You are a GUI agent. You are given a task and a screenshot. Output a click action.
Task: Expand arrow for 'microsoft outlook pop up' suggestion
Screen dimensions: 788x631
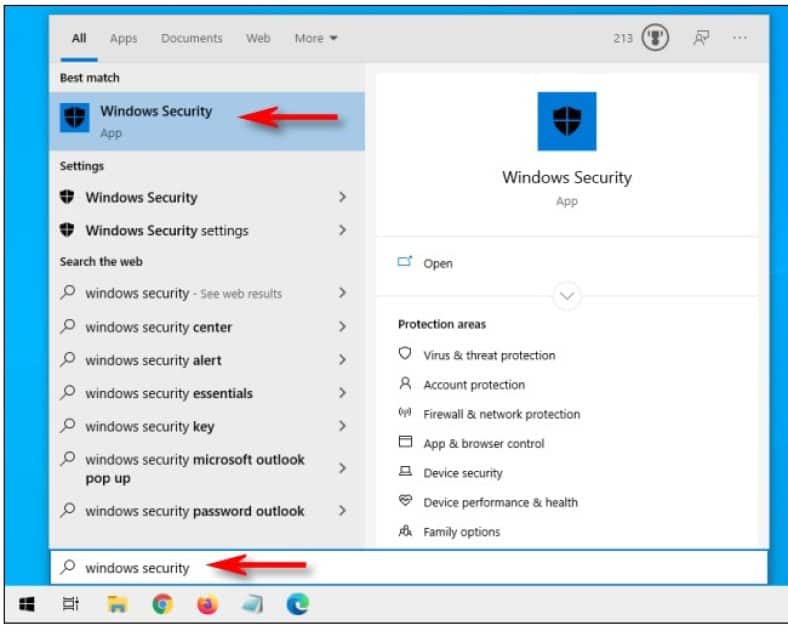pyautogui.click(x=342, y=468)
